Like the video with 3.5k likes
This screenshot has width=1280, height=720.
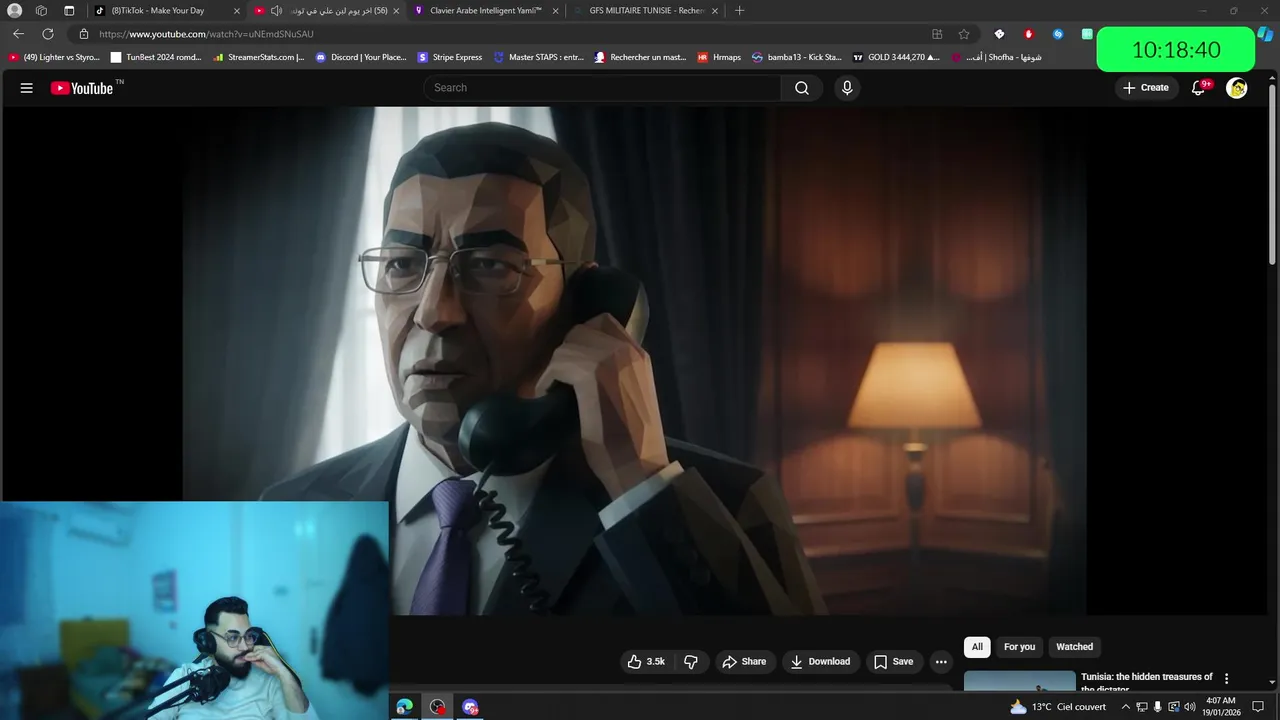tap(646, 661)
